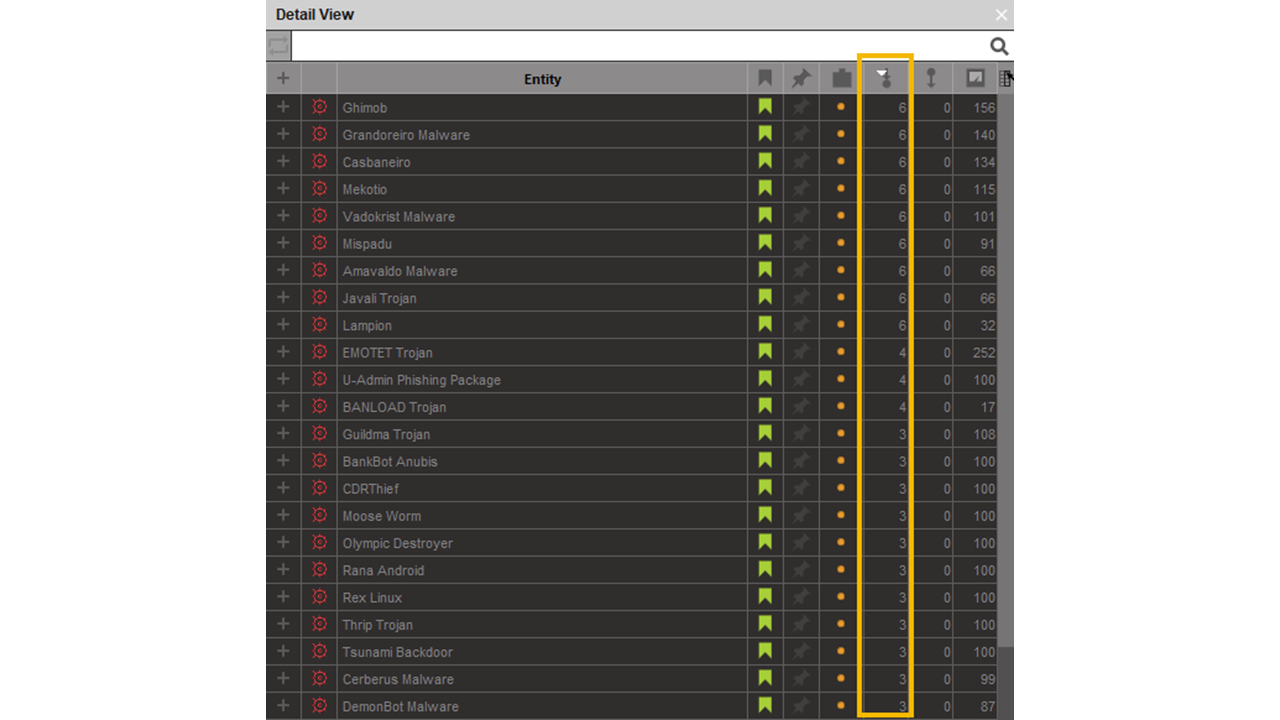Screen dimensions: 1280x720
Task: Click the orange dot in Lampion row
Action: point(841,325)
